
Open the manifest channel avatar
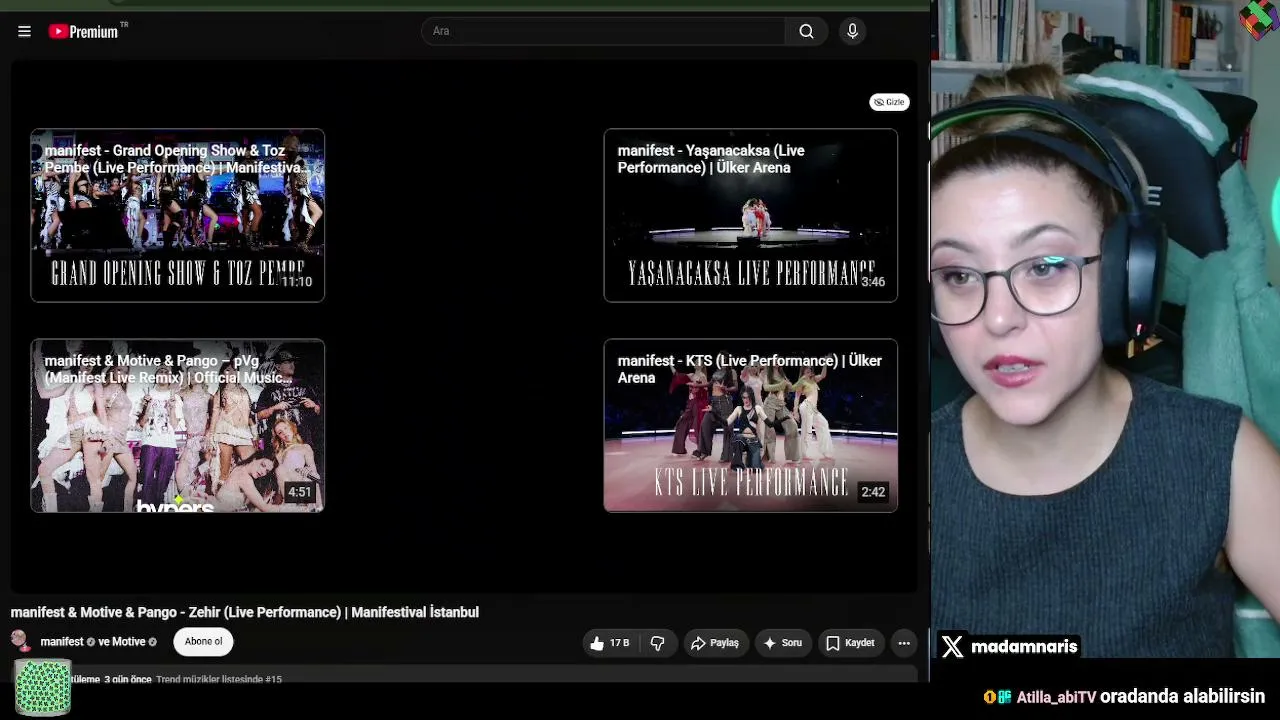[x=19, y=641]
